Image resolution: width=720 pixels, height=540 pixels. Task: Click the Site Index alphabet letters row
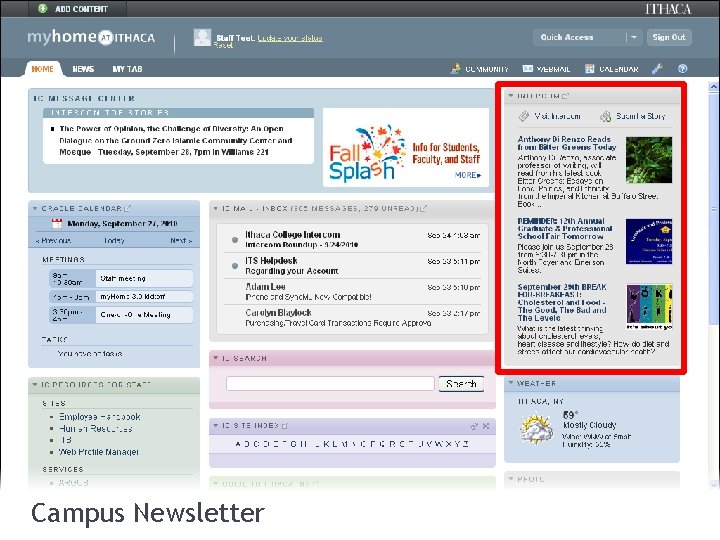[352, 444]
